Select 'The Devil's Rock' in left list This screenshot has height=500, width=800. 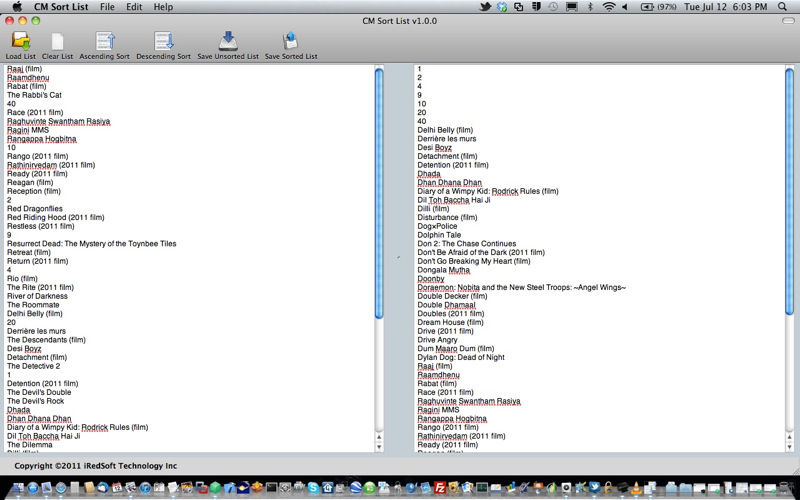coord(36,401)
